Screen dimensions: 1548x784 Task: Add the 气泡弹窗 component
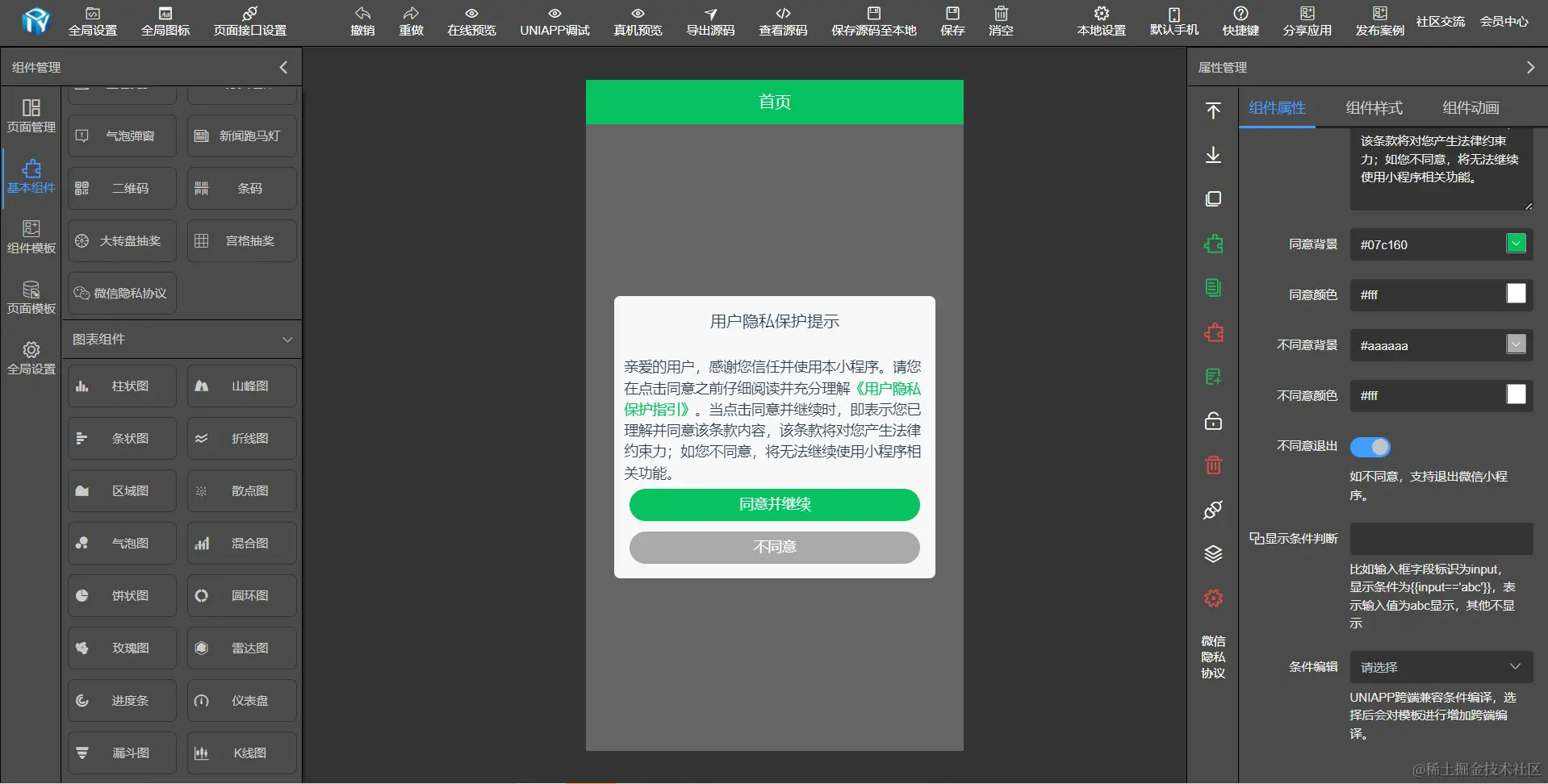[122, 136]
